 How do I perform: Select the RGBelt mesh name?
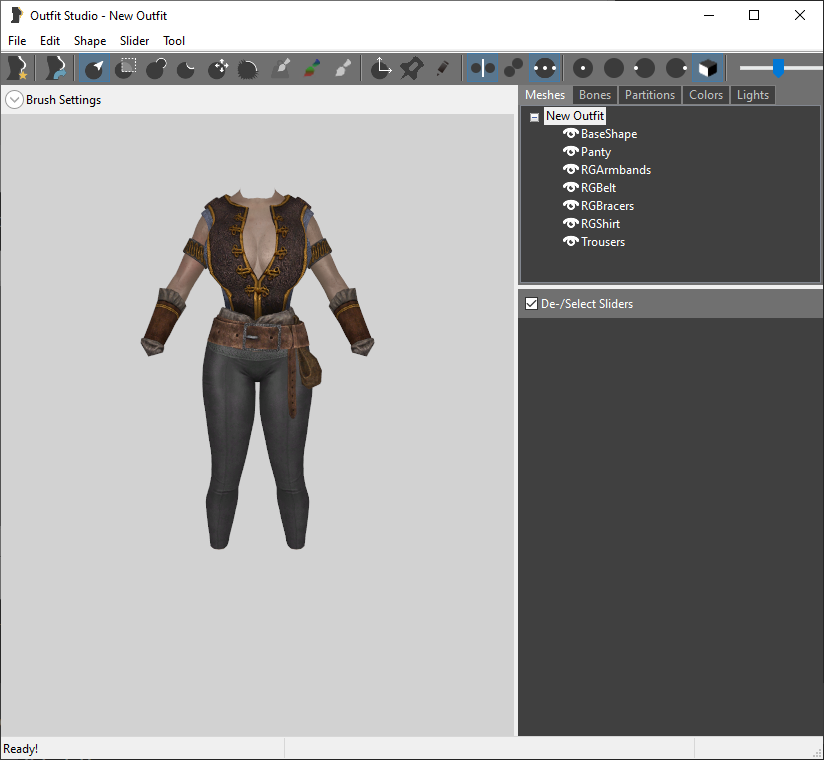[599, 188]
